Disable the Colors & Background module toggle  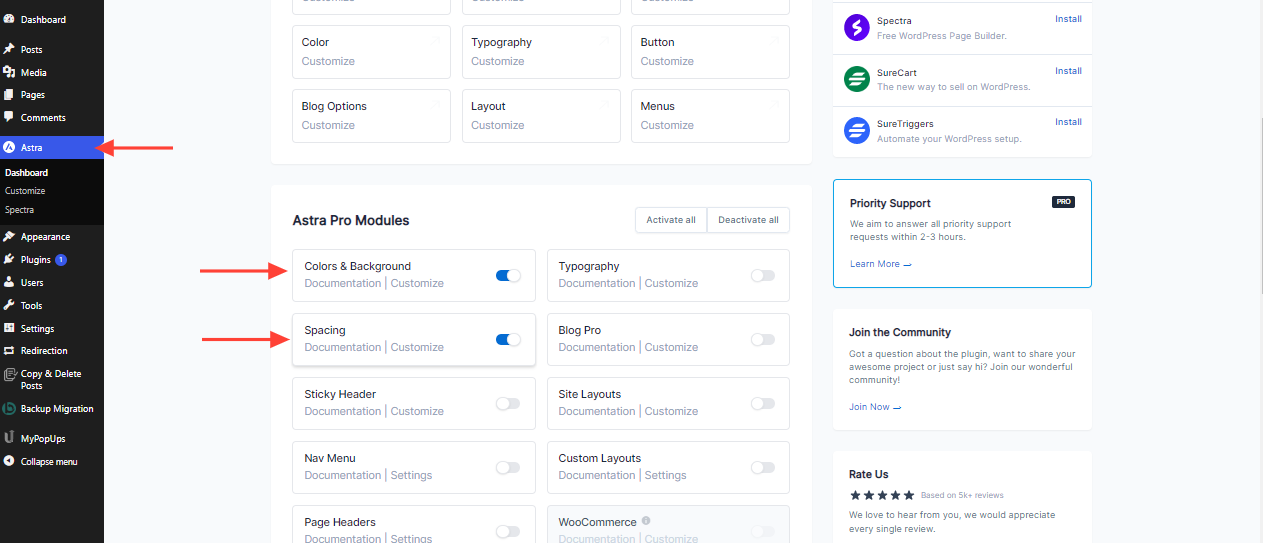click(x=508, y=275)
